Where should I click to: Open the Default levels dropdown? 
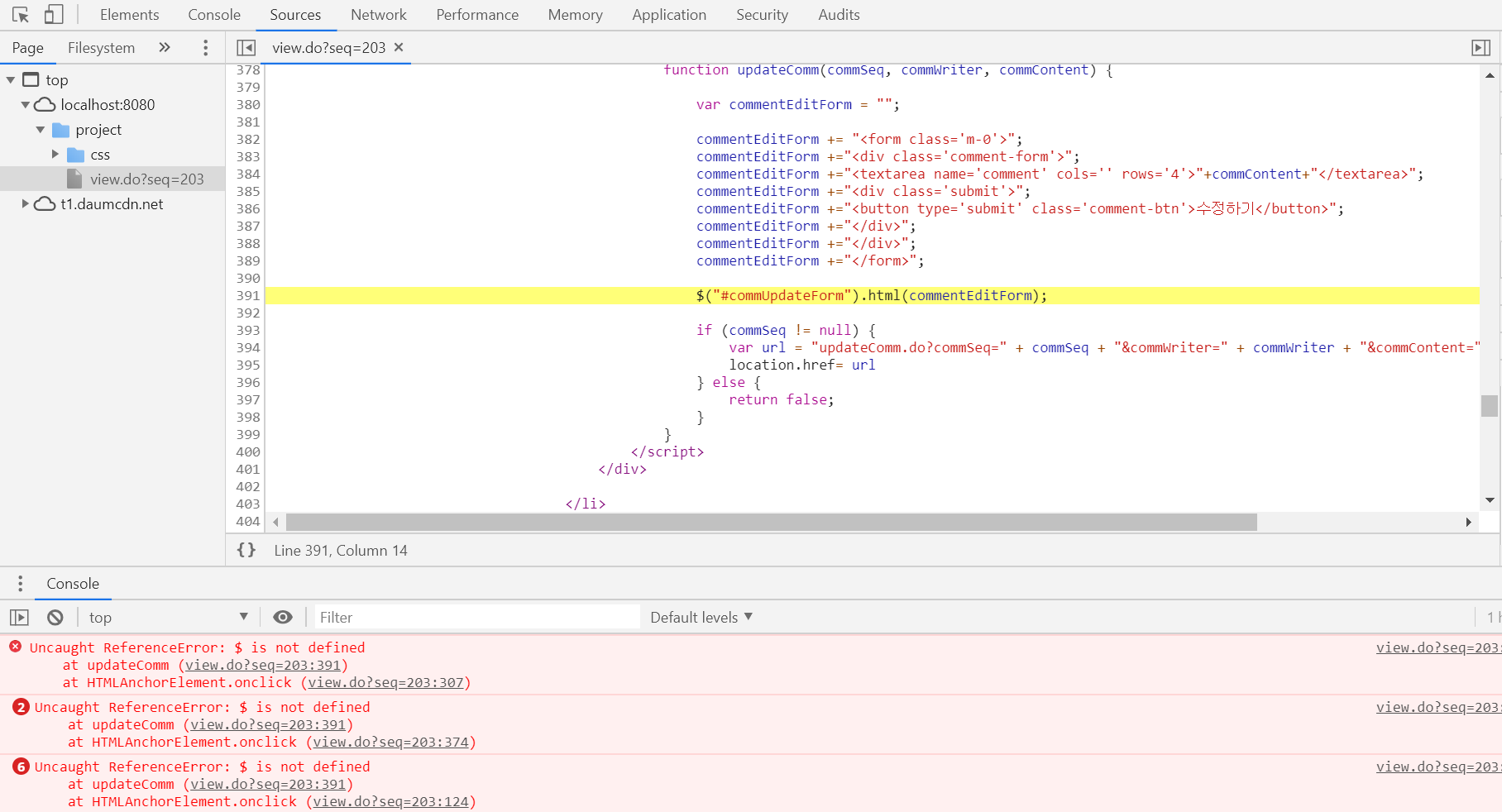tap(701, 618)
